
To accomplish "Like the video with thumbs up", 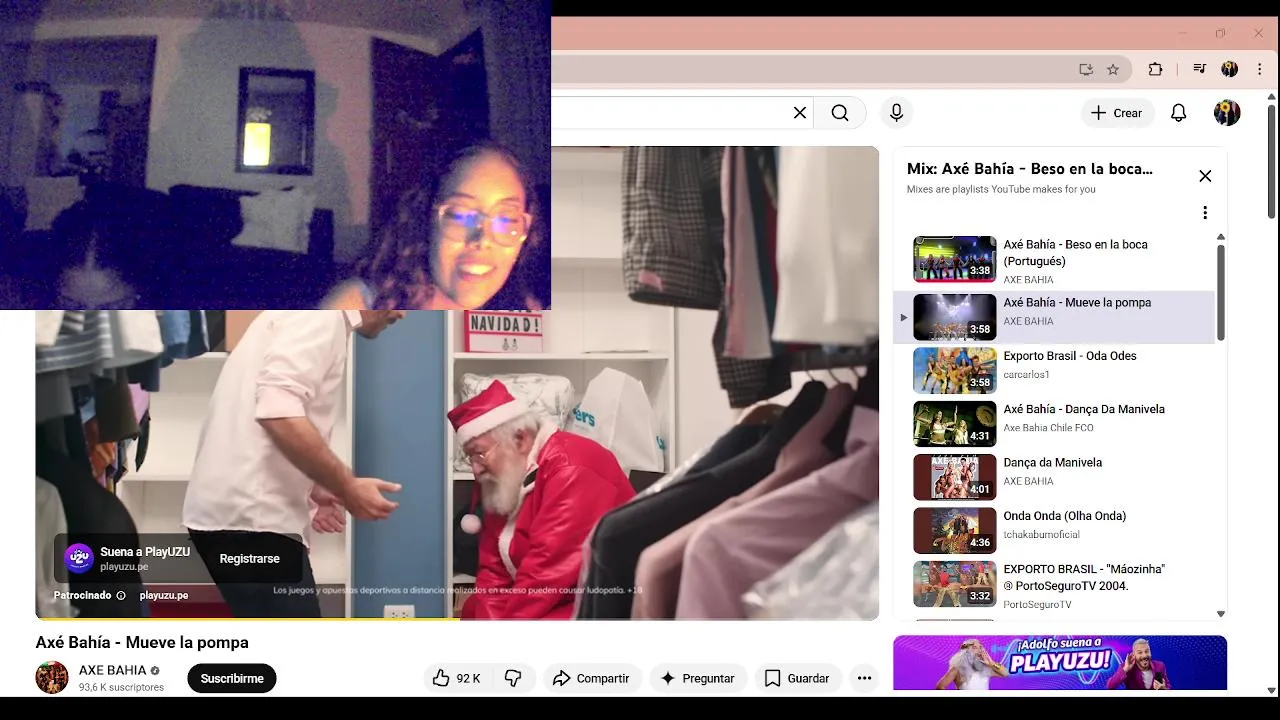I will tap(456, 678).
